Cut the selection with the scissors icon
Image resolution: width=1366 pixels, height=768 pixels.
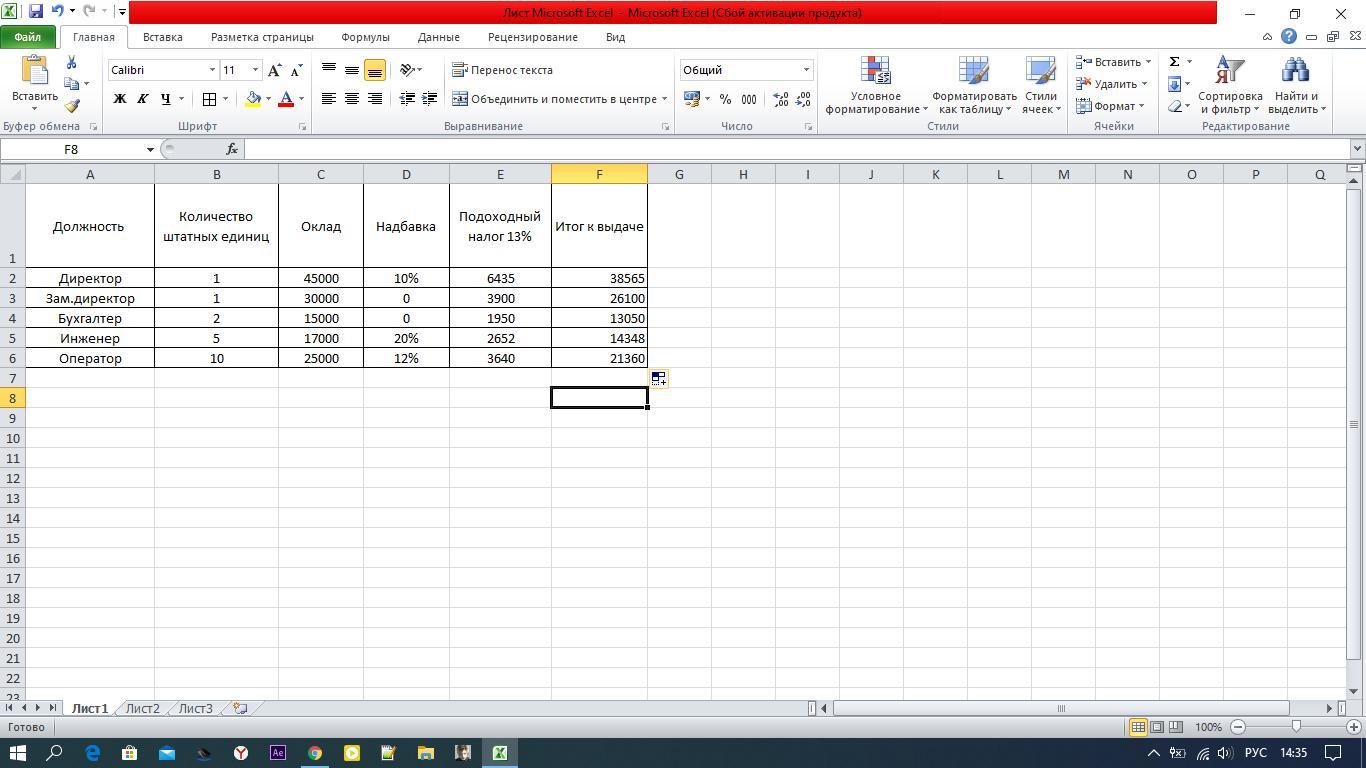71,62
